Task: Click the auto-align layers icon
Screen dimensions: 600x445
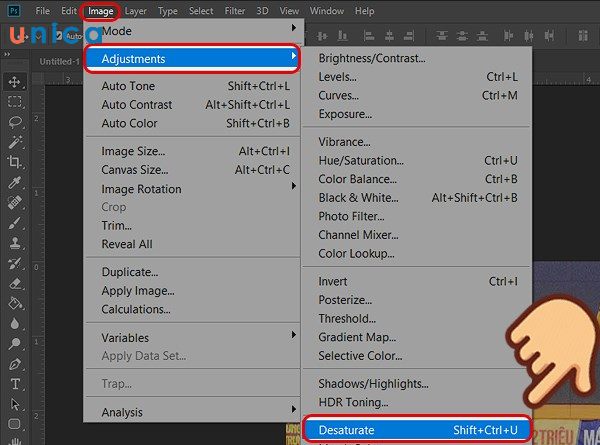Action: [x=583, y=36]
